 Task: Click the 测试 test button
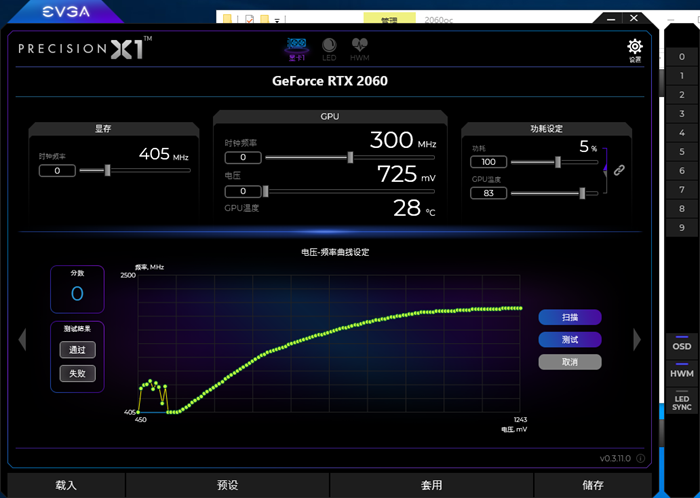[x=570, y=340]
